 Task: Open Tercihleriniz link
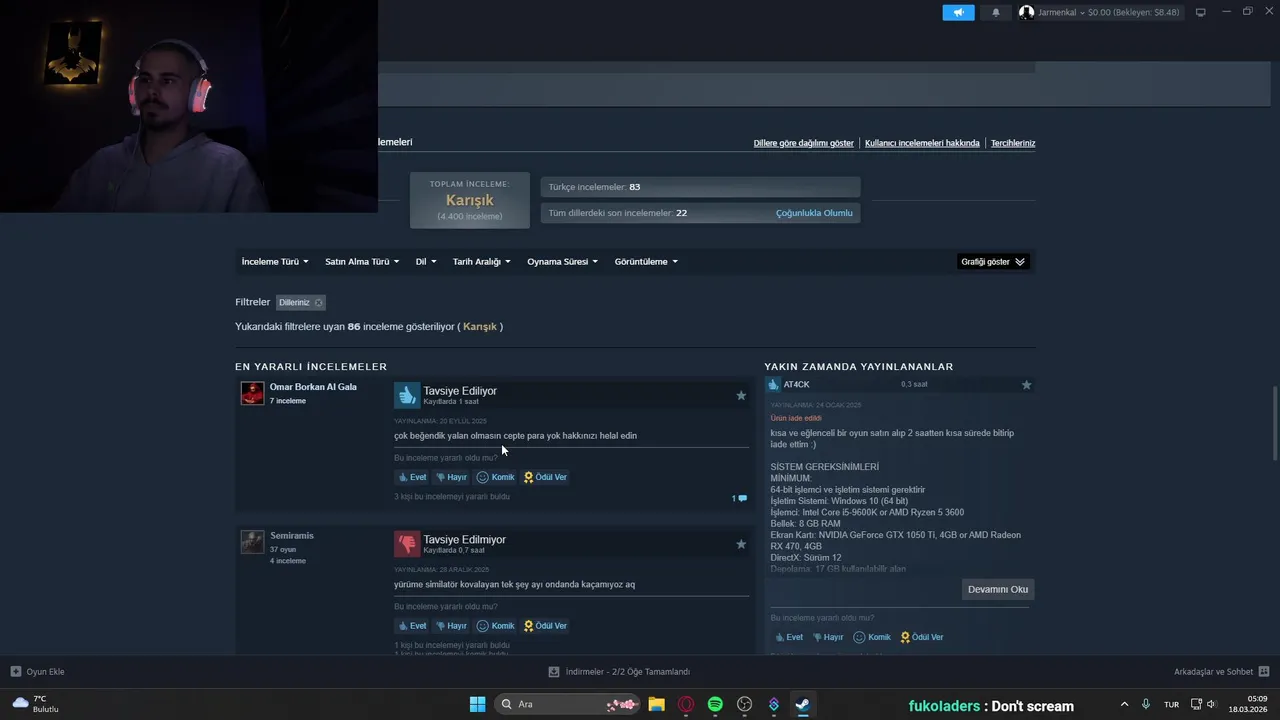click(x=1013, y=143)
